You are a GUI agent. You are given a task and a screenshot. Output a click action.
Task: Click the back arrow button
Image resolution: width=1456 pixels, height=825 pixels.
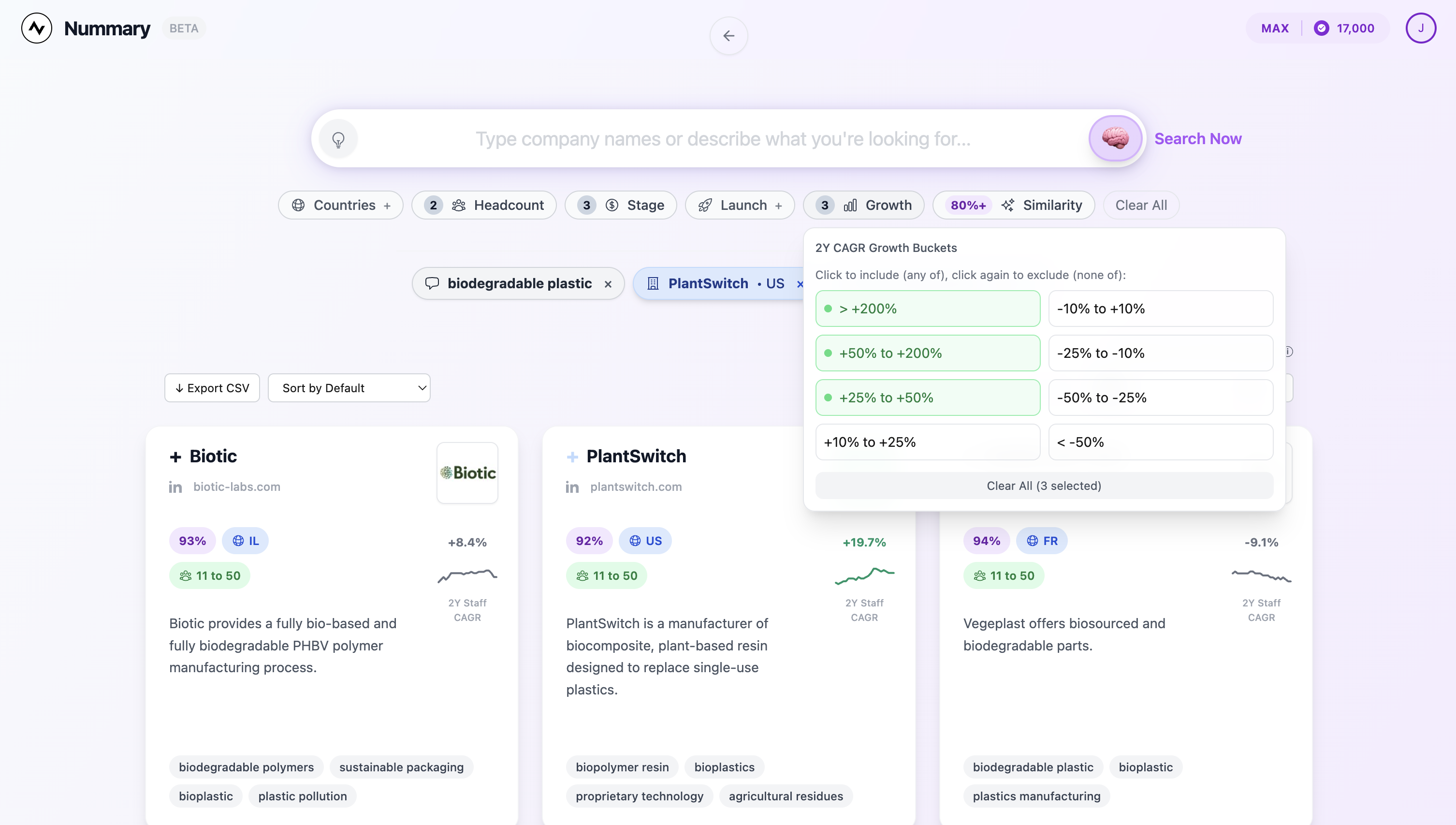tap(728, 36)
